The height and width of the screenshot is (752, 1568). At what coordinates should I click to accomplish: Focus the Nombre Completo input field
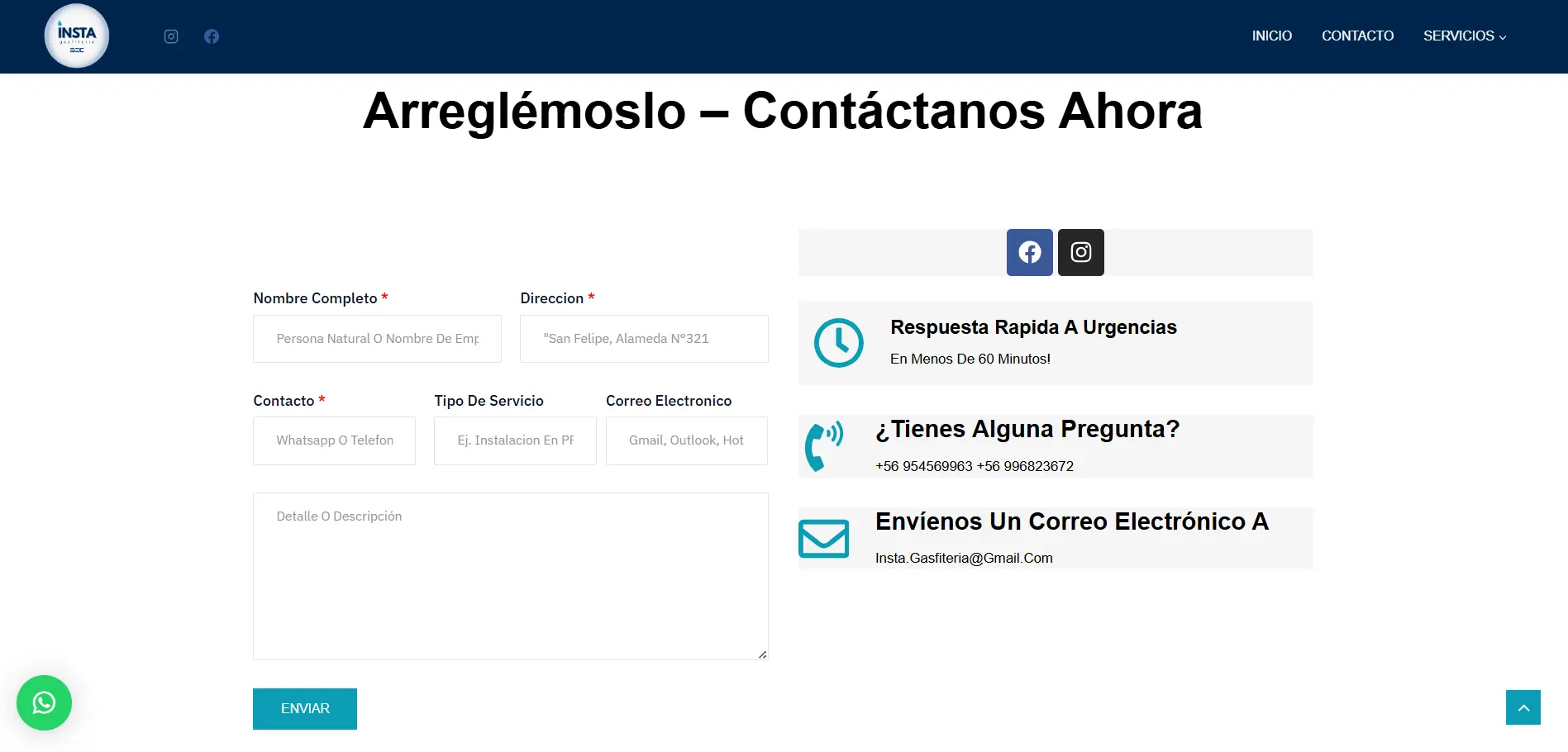pos(377,339)
